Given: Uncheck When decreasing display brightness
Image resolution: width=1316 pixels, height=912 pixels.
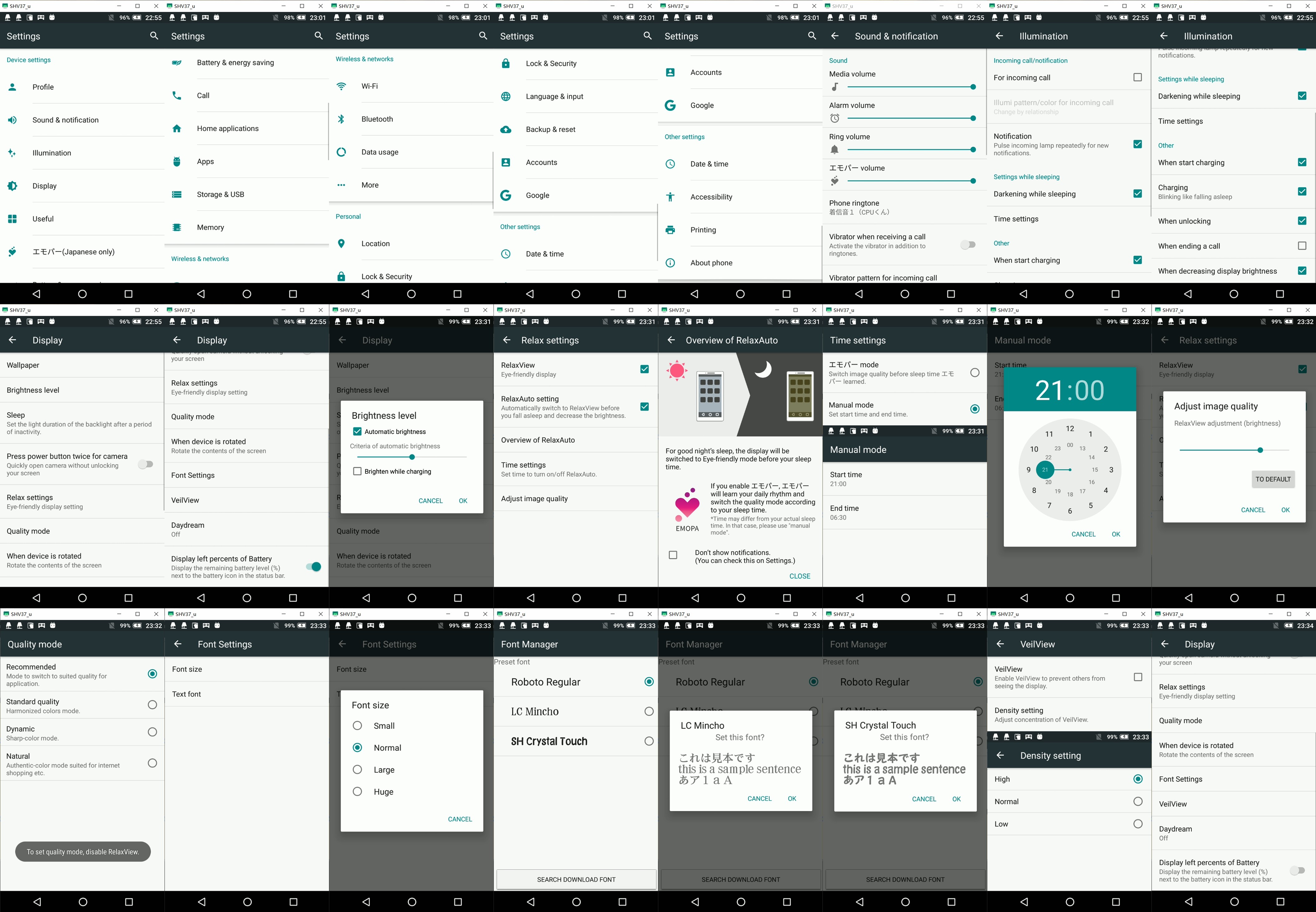Looking at the screenshot, I should (x=1302, y=271).
